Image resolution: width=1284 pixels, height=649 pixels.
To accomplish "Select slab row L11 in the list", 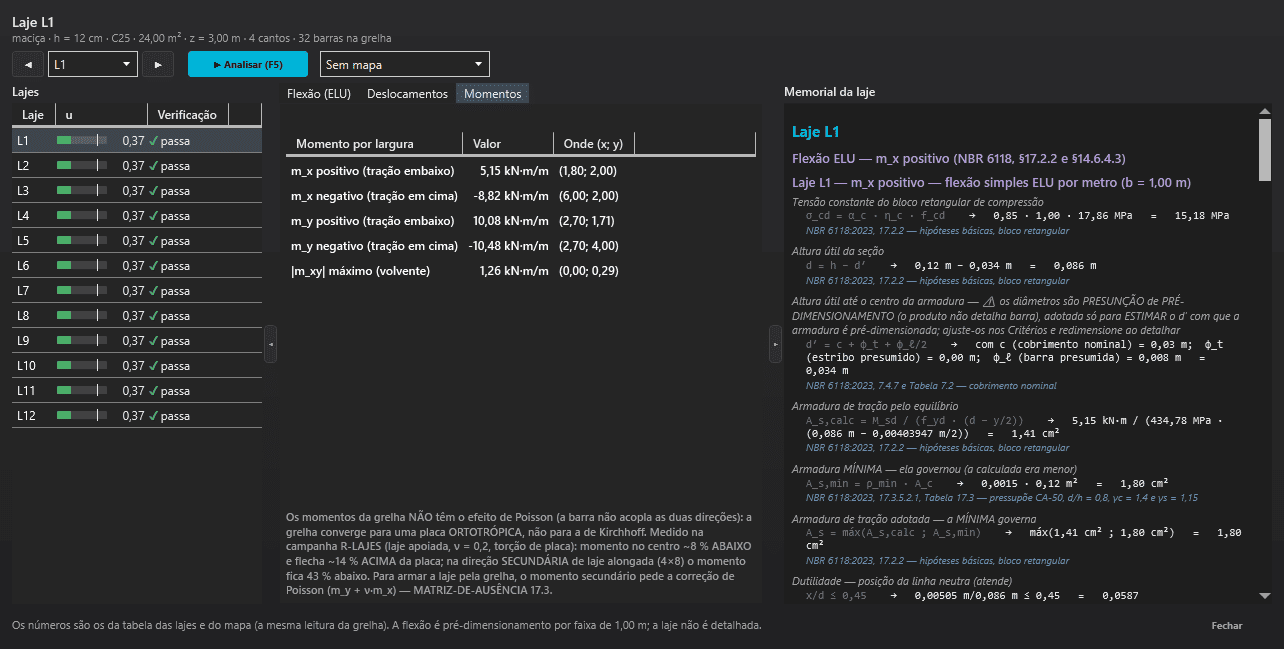I will click(x=137, y=391).
